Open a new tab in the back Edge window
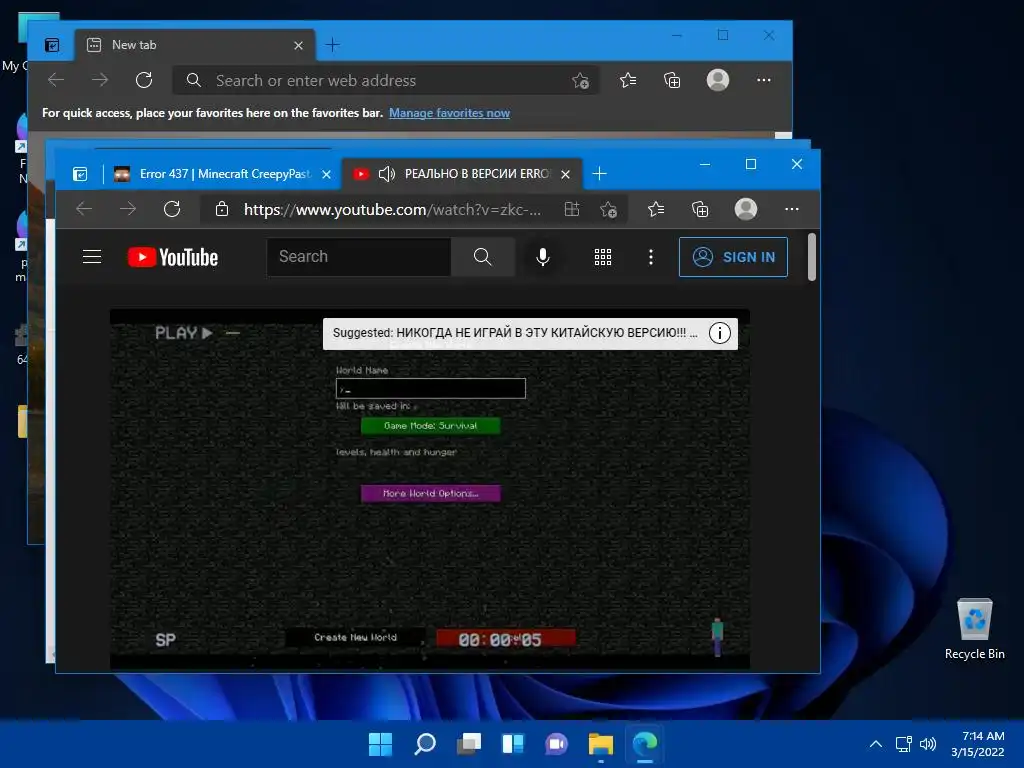 click(x=332, y=45)
